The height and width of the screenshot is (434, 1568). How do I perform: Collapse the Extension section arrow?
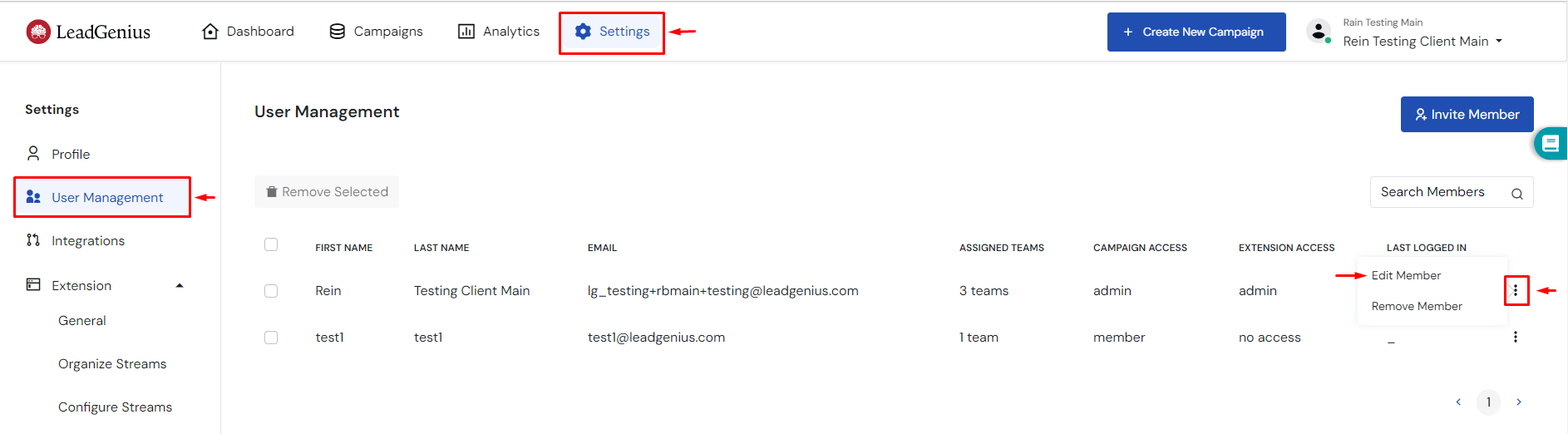[180, 285]
